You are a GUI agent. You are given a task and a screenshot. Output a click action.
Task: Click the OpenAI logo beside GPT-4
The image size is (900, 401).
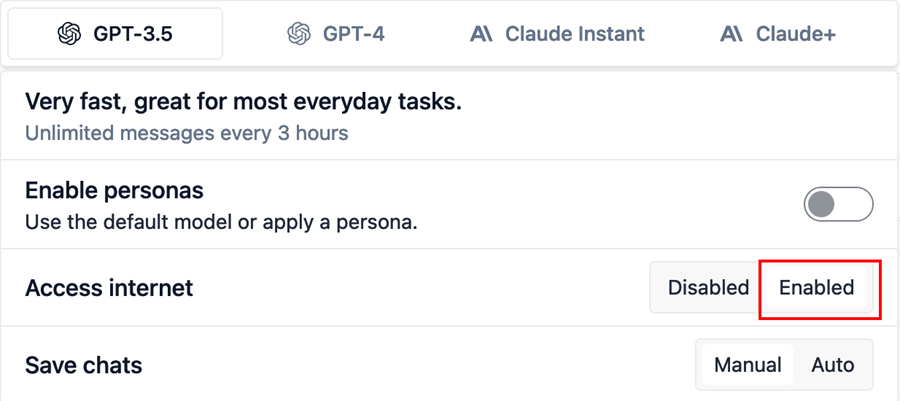click(298, 34)
